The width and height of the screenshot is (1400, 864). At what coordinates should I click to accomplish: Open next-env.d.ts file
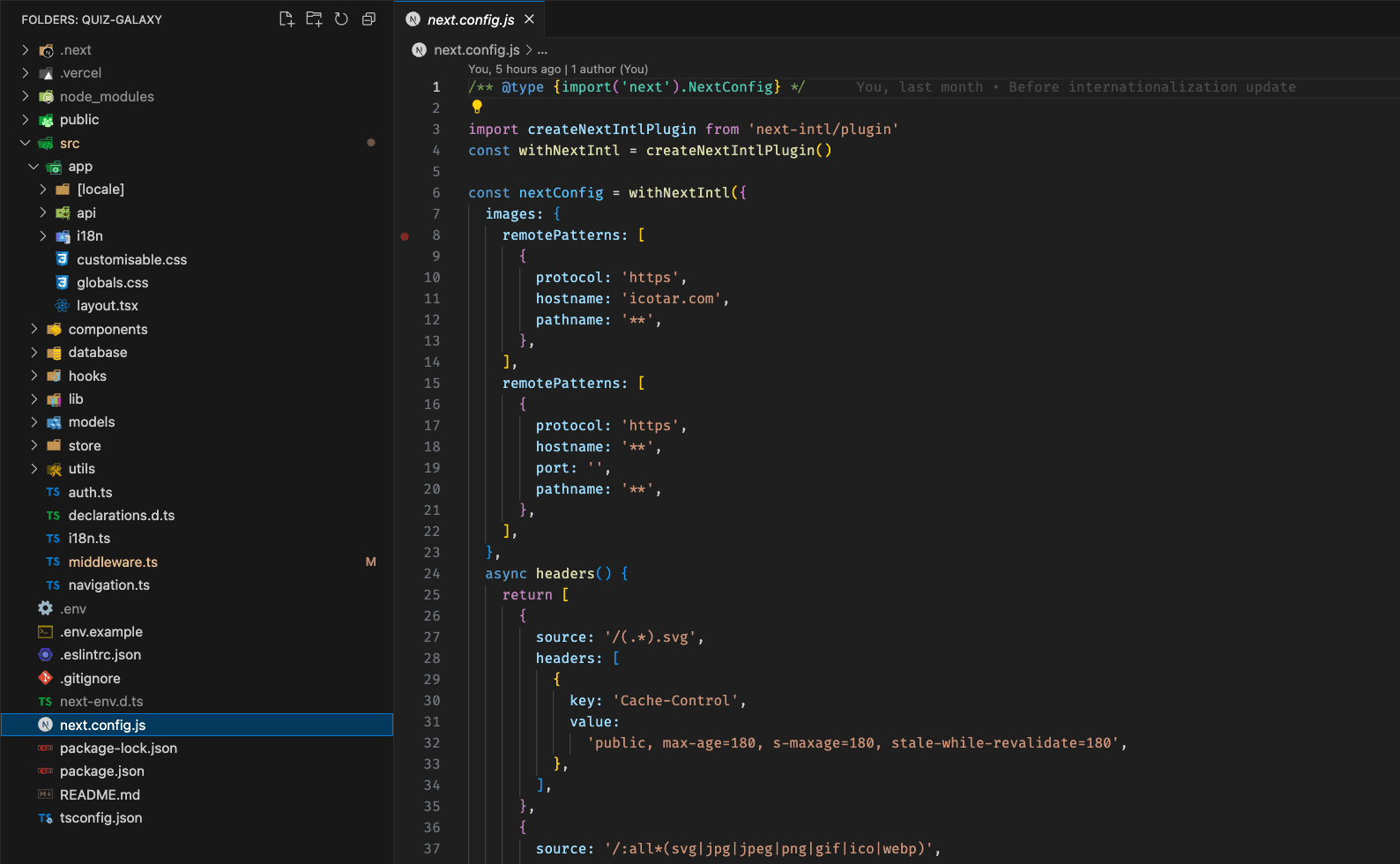101,702
